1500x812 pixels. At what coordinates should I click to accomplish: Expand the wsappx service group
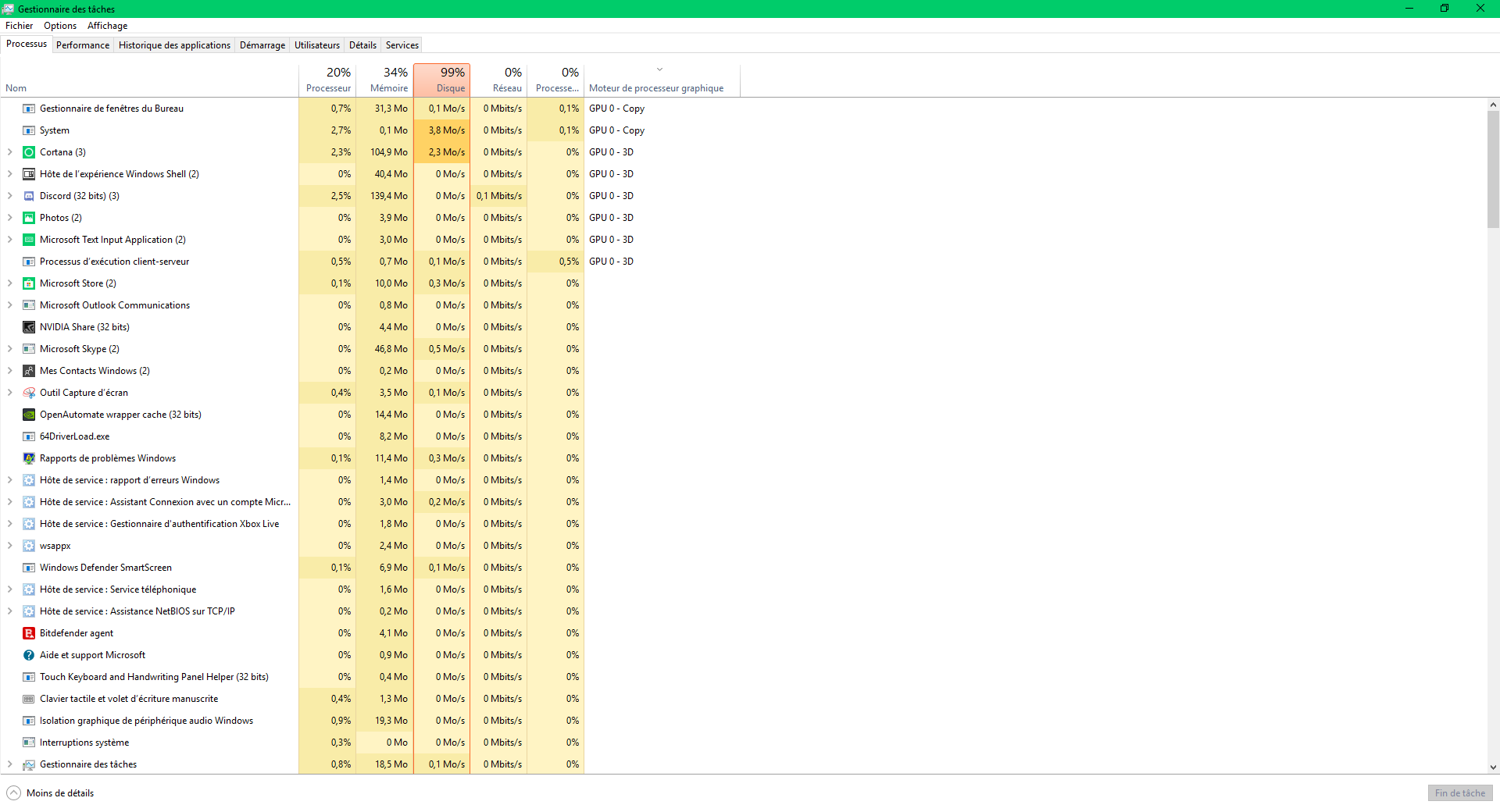tap(9, 546)
